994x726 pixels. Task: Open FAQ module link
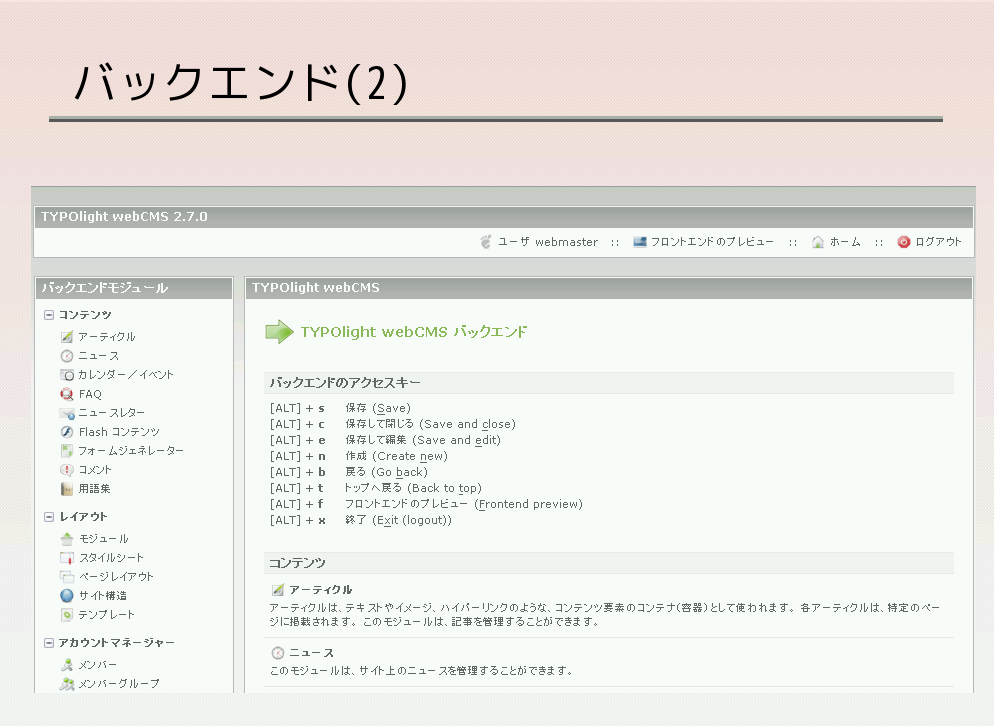[x=90, y=394]
